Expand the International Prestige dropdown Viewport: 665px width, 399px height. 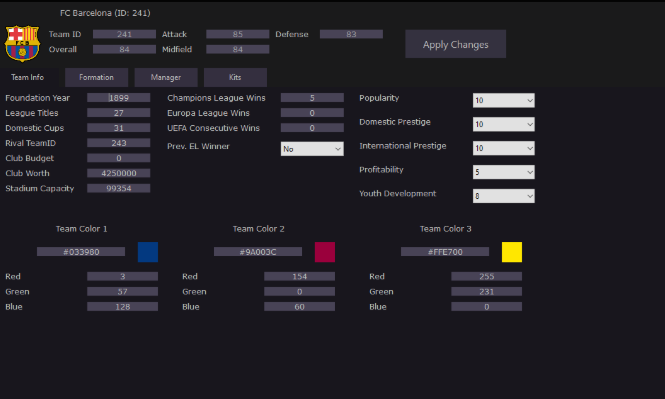click(503, 148)
